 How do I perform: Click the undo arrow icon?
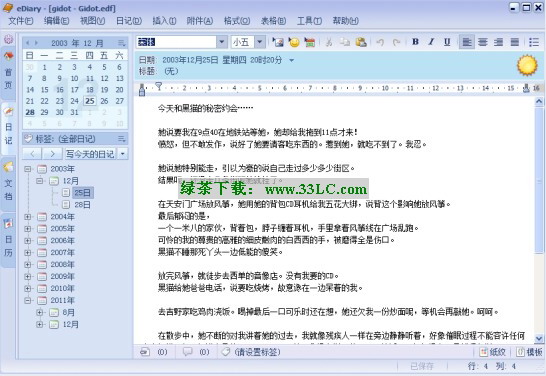coord(380,42)
